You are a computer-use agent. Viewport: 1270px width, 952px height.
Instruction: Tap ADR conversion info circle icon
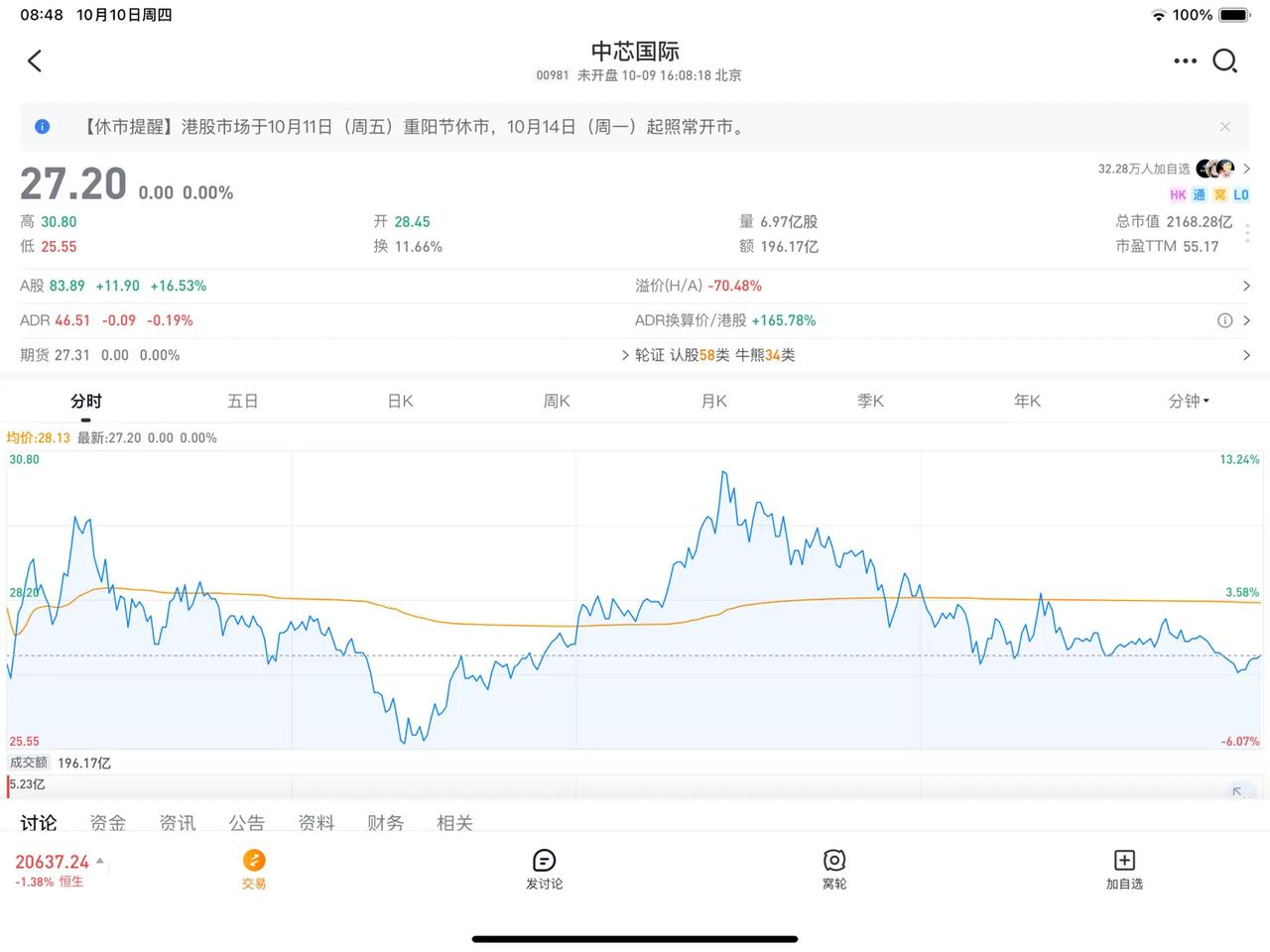pos(1225,320)
